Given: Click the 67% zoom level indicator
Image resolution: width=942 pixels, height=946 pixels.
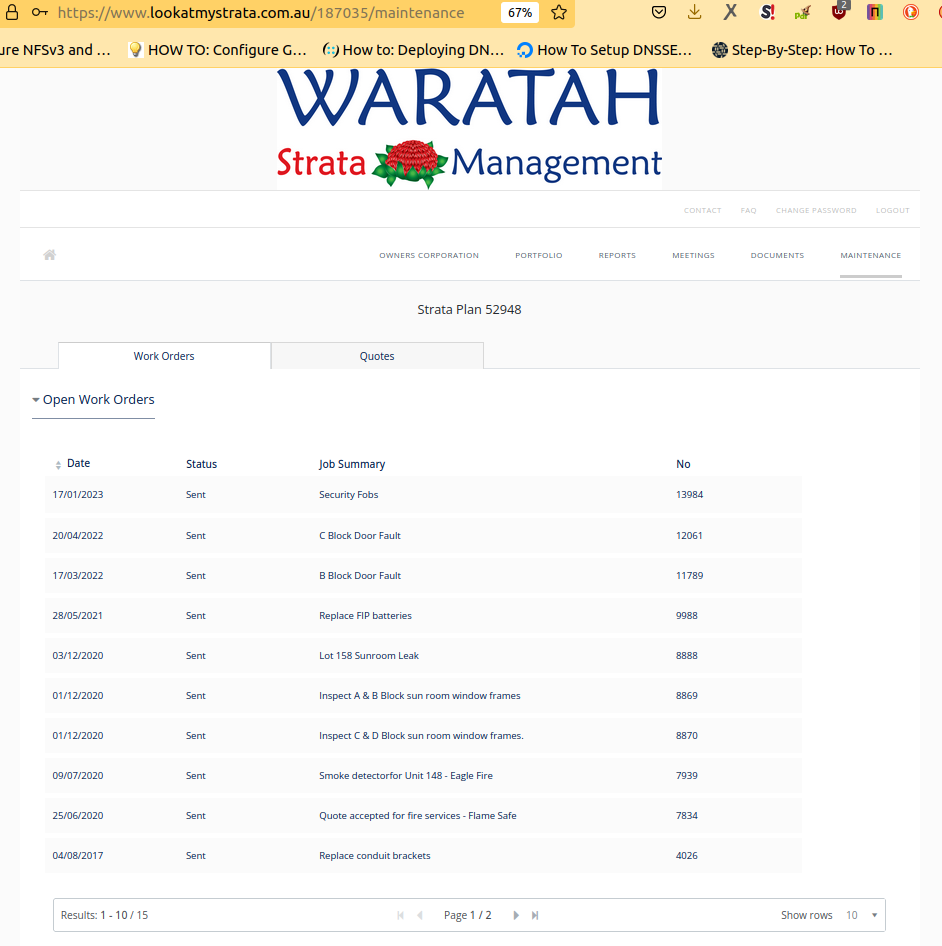Looking at the screenshot, I should pos(520,13).
